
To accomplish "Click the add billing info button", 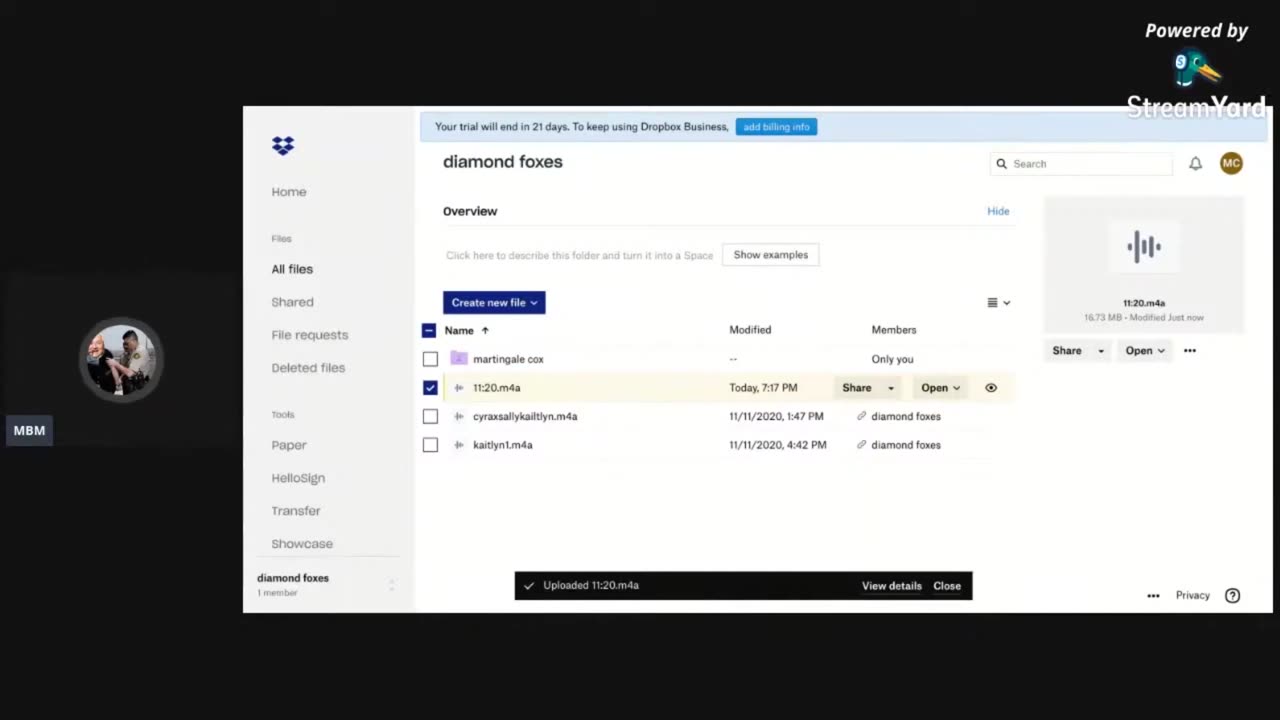I will [x=776, y=127].
